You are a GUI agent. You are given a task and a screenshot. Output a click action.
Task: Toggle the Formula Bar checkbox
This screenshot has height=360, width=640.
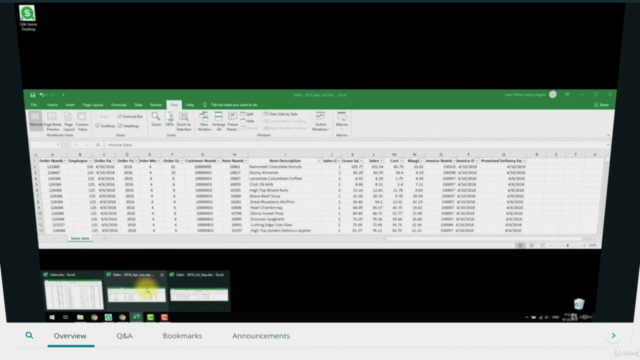[x=120, y=116]
